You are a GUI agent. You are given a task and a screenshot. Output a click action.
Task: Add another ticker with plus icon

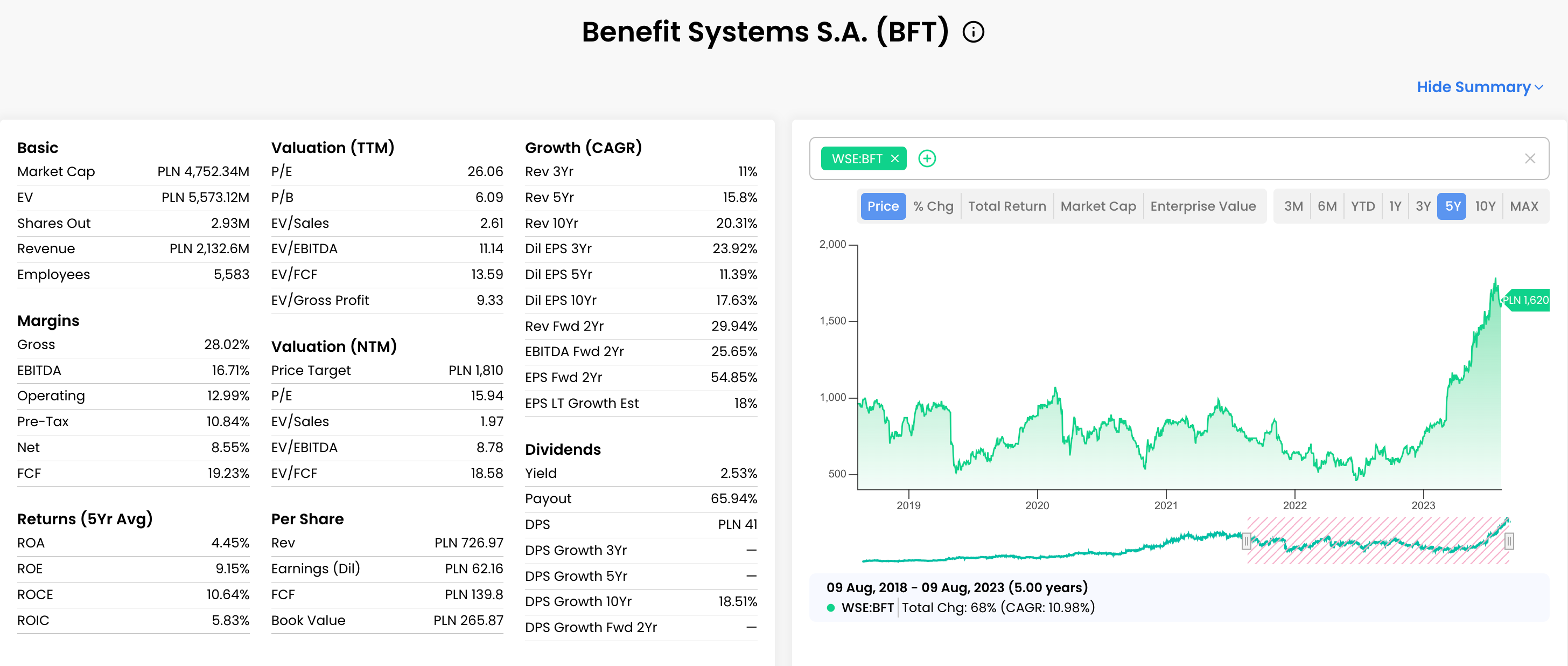pyautogui.click(x=927, y=159)
